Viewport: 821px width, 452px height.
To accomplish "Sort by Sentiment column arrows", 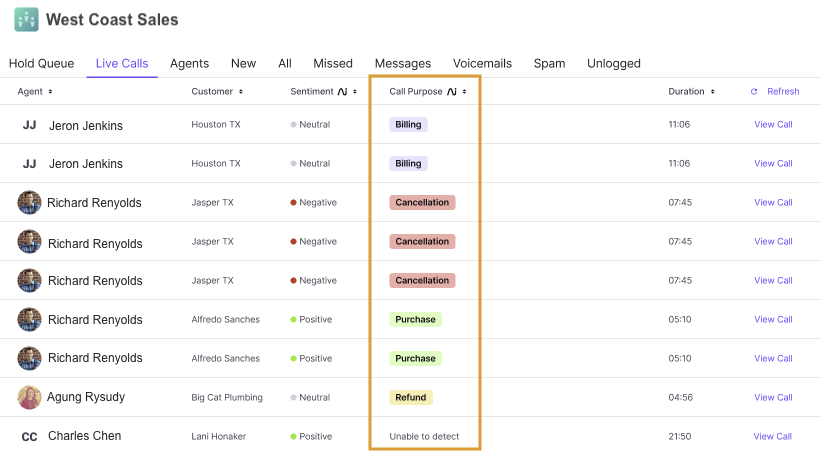I will click(x=355, y=92).
